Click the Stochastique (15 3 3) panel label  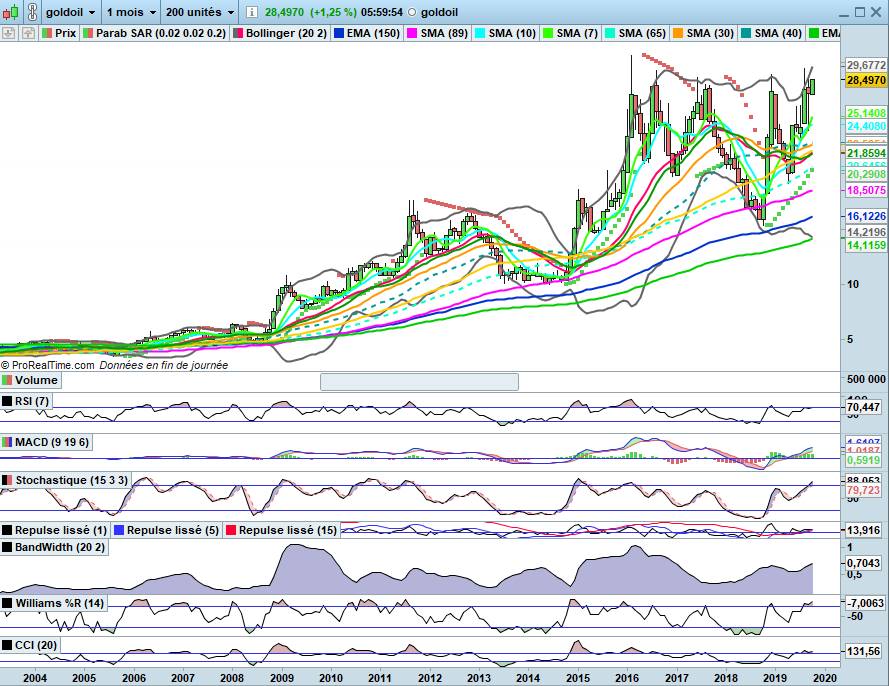[65, 480]
